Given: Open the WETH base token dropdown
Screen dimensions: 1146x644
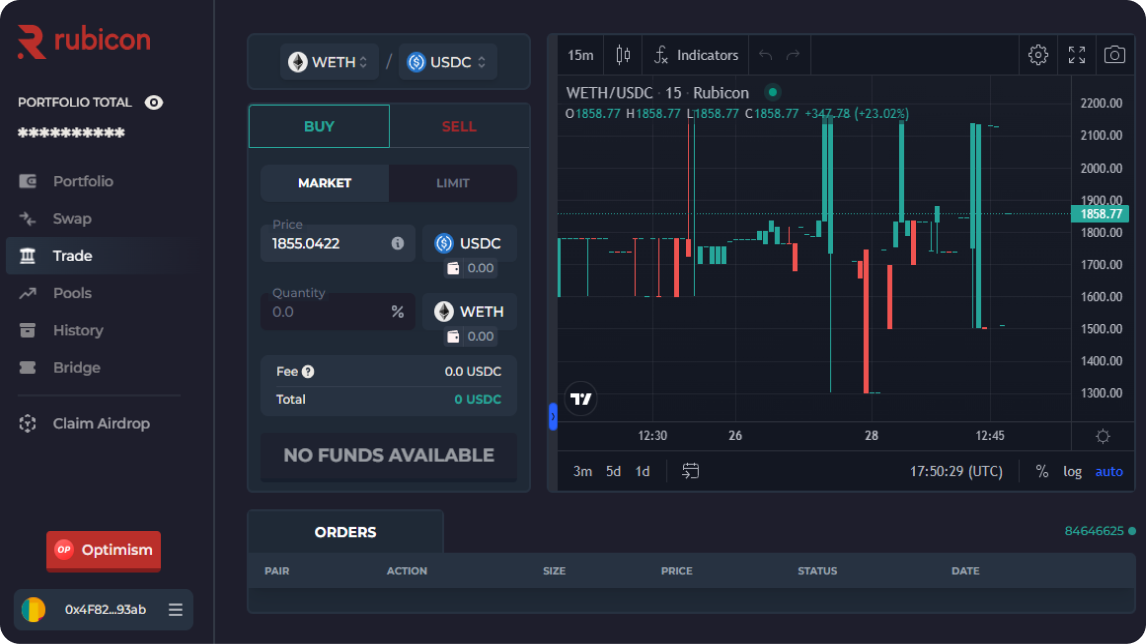Looking at the screenshot, I should click(x=329, y=62).
